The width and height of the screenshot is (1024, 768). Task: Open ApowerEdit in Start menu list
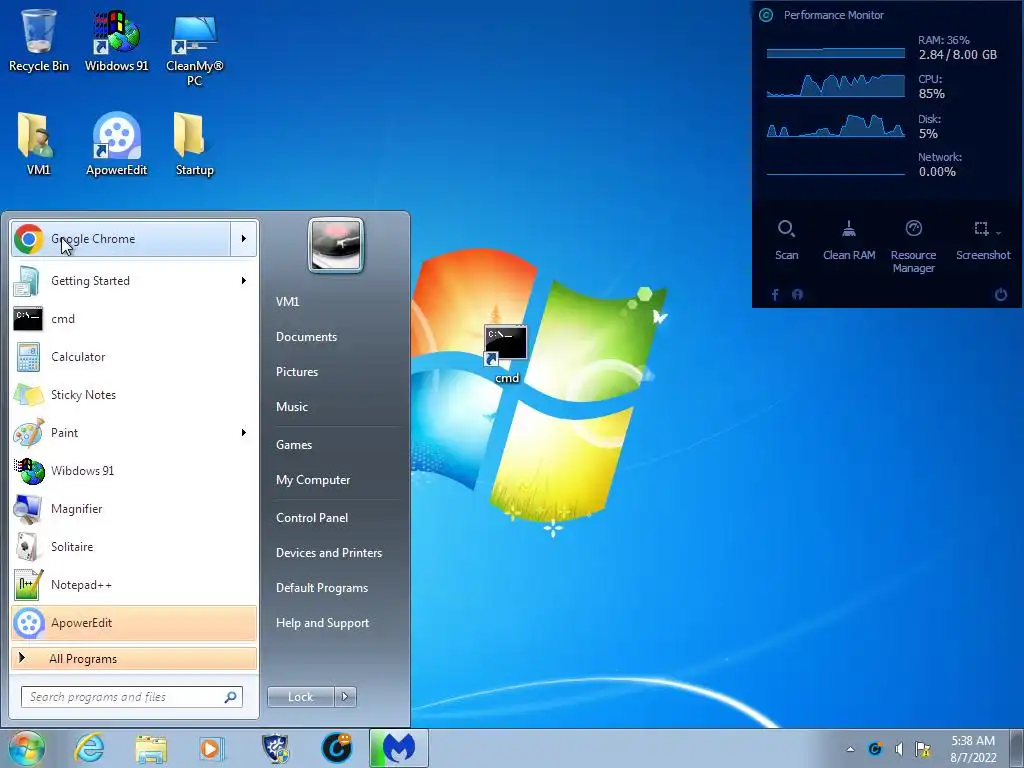tap(134, 623)
